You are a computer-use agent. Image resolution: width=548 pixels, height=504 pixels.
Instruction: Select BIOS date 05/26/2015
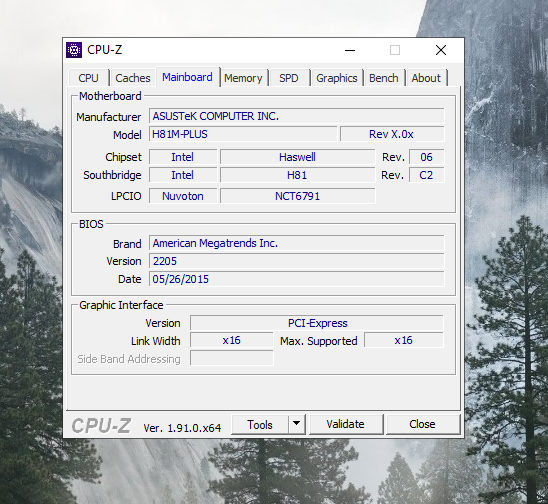[x=297, y=279]
